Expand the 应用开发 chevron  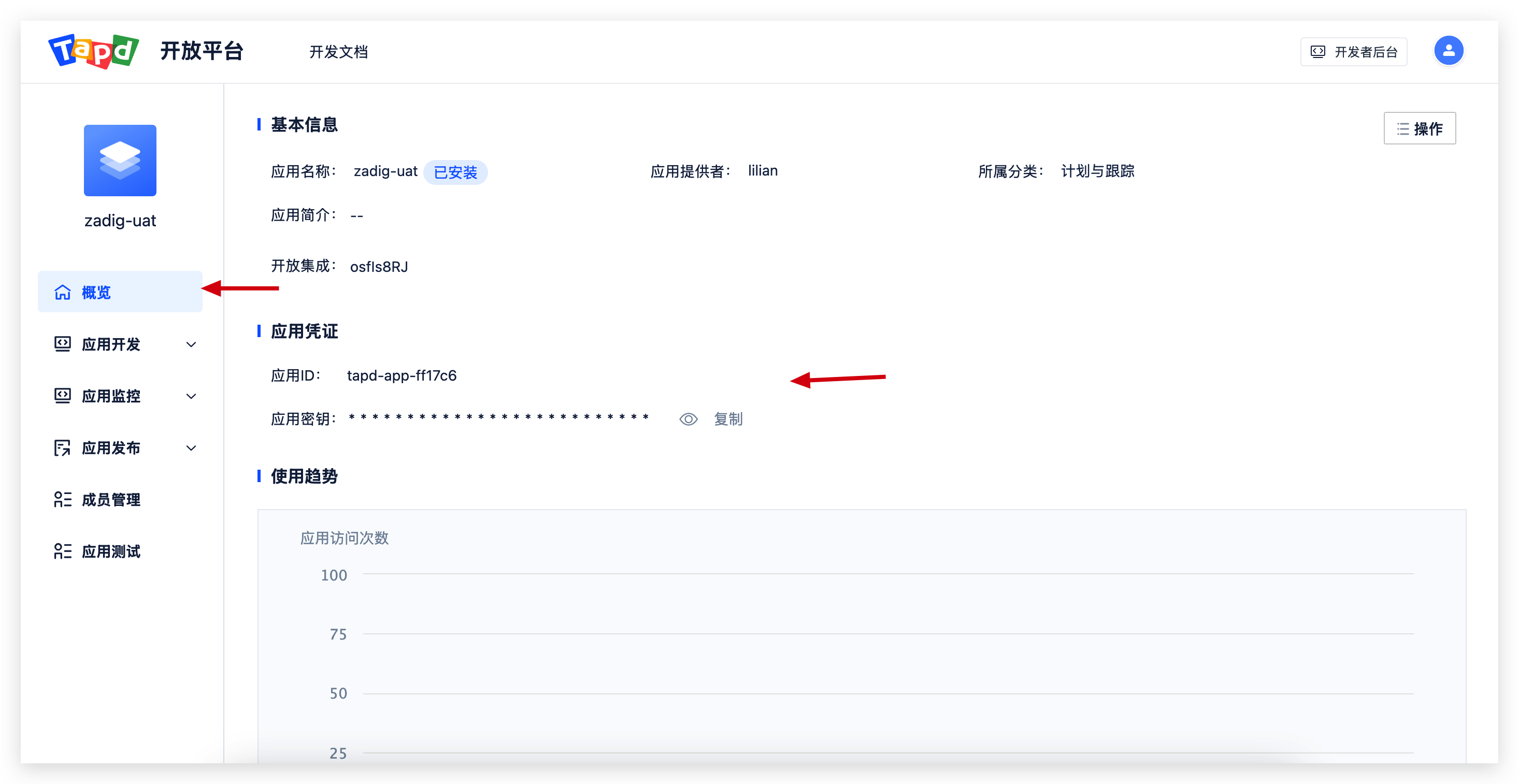[191, 344]
